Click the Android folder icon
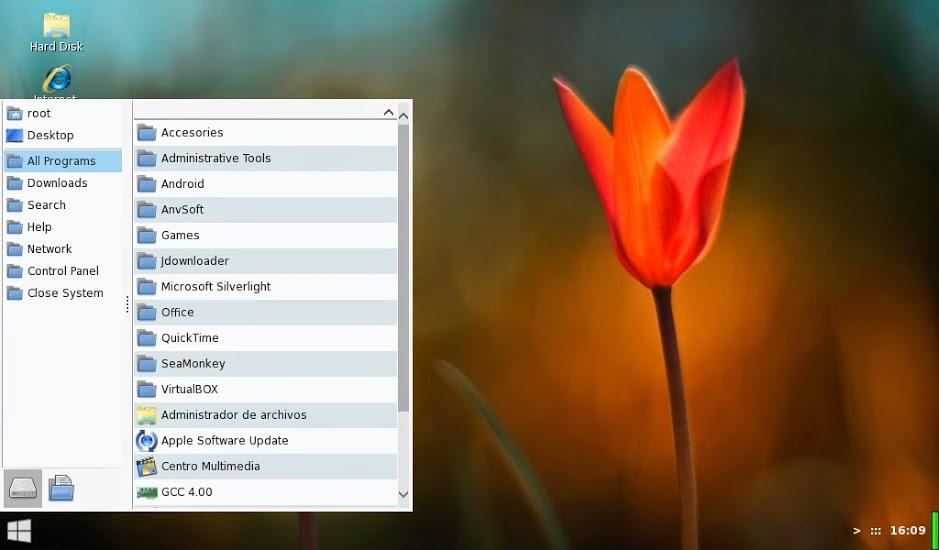Image resolution: width=939 pixels, height=550 pixels. click(147, 184)
